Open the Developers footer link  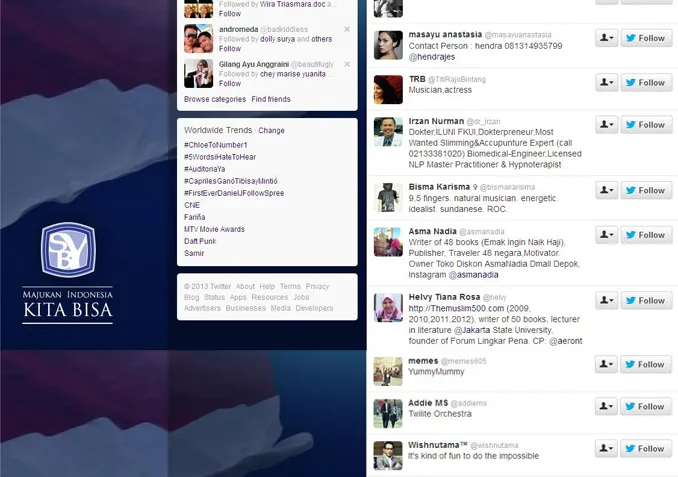[x=314, y=308]
